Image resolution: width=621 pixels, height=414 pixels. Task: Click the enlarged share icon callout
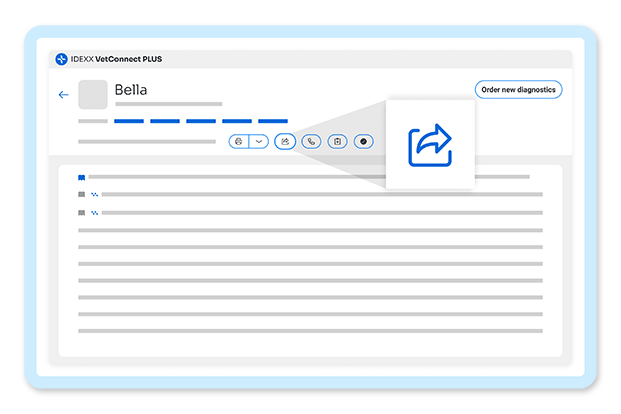click(430, 145)
